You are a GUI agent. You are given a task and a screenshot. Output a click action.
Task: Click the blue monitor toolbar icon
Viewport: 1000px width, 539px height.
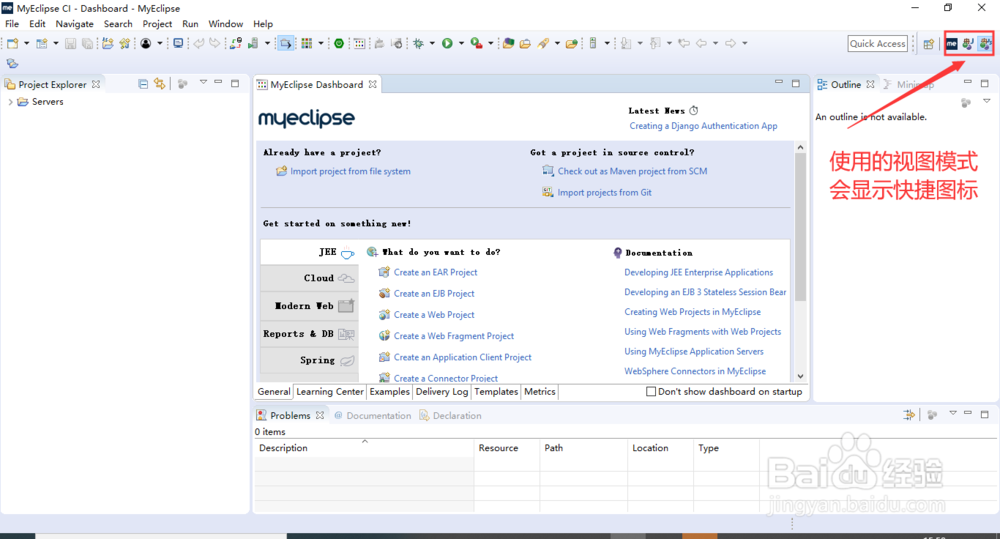(178, 43)
